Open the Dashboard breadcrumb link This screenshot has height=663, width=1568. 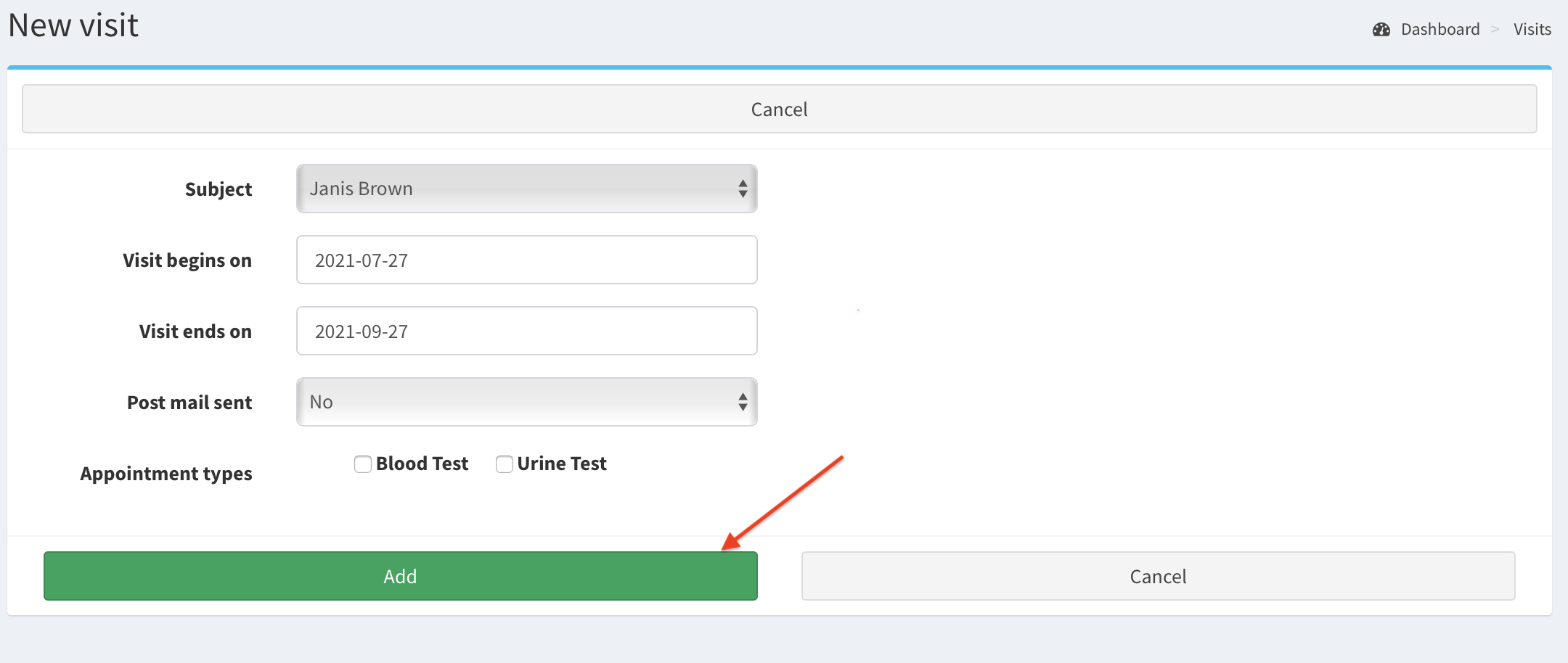pyautogui.click(x=1440, y=30)
